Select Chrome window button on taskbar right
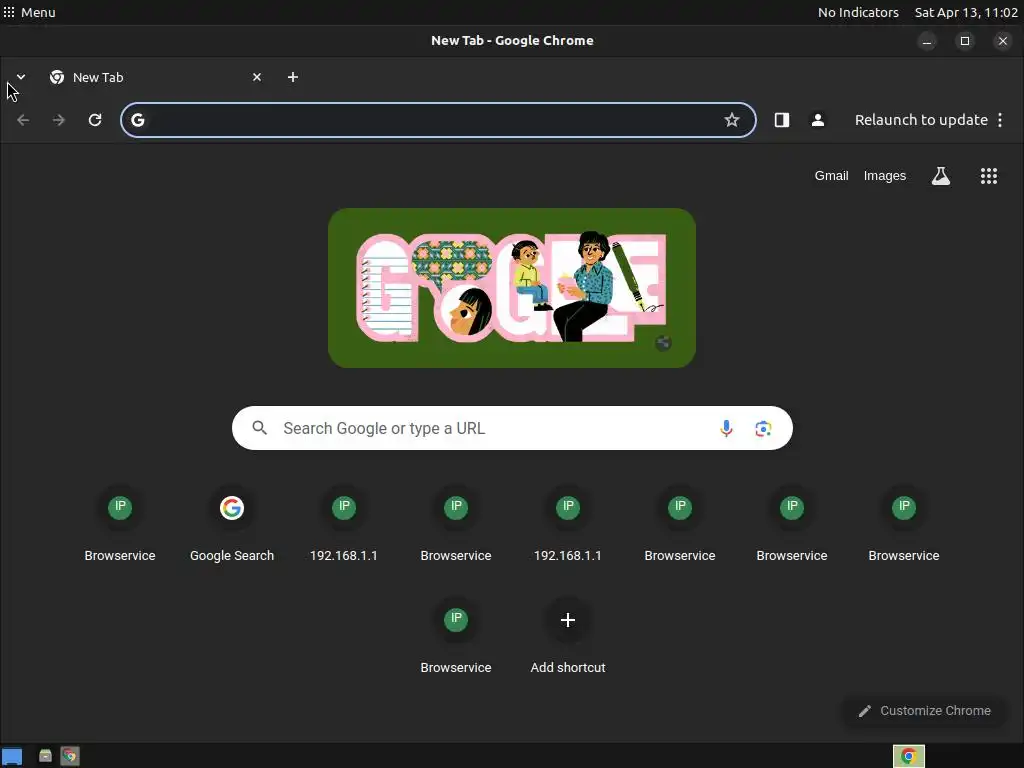The height and width of the screenshot is (768, 1024). click(908, 756)
